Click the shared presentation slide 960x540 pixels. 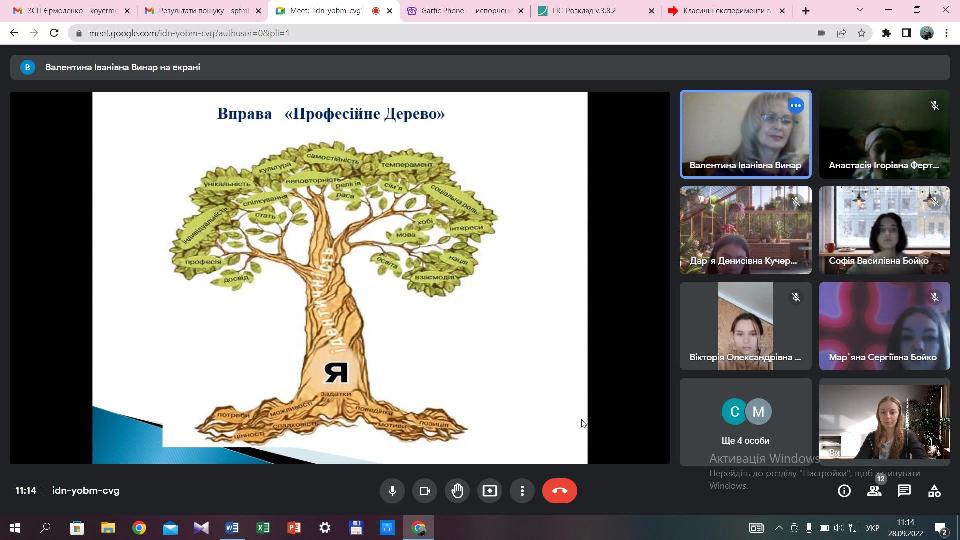click(340, 278)
